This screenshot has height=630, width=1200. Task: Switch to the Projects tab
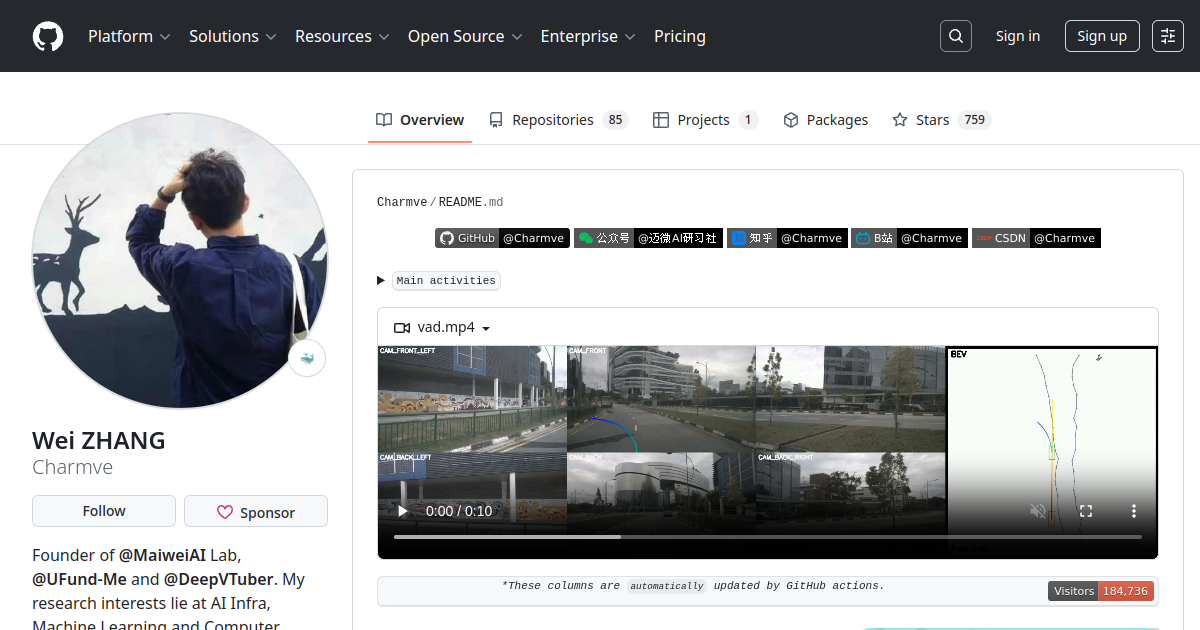(705, 120)
